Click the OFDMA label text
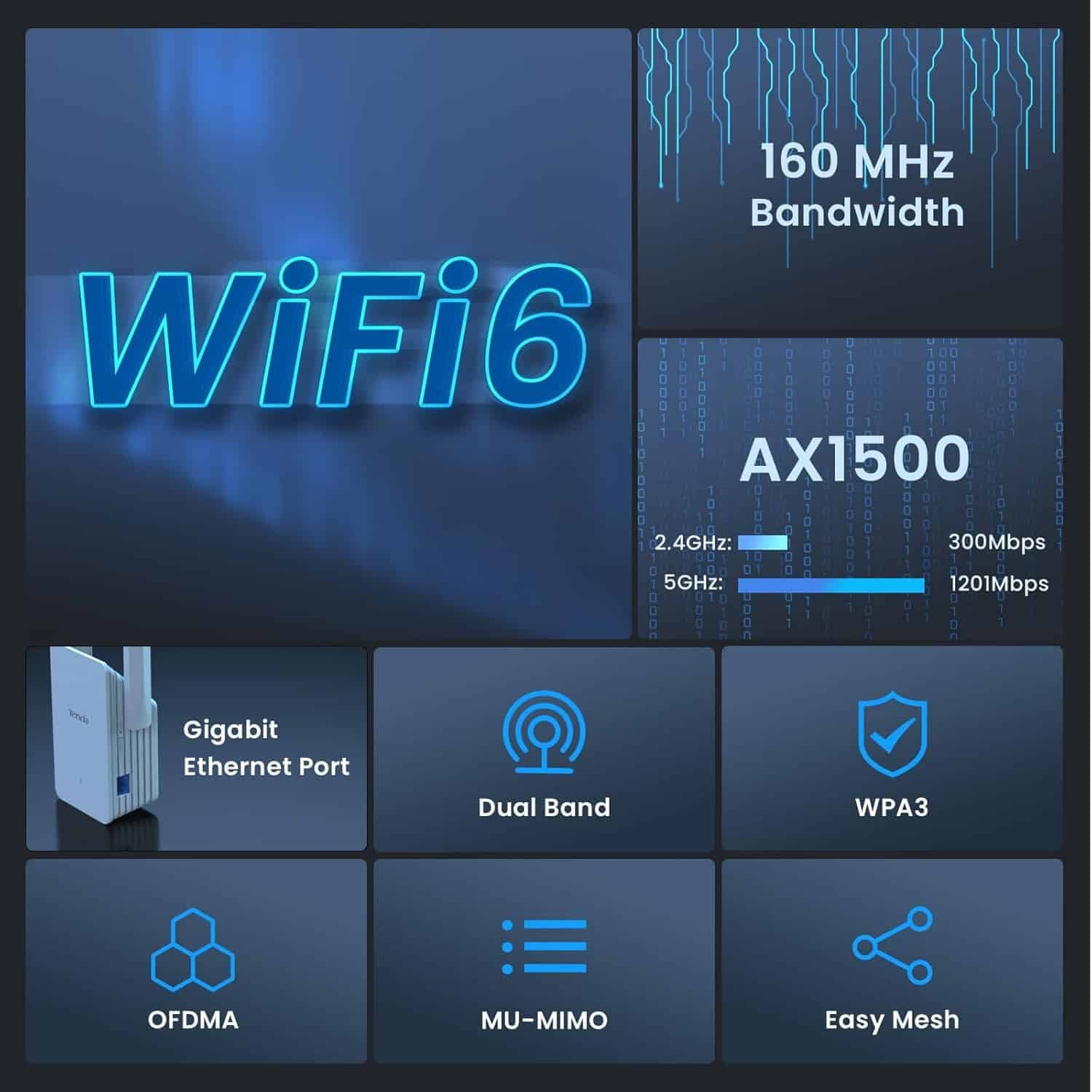Screen dimensions: 1092x1092 pyautogui.click(x=193, y=1020)
